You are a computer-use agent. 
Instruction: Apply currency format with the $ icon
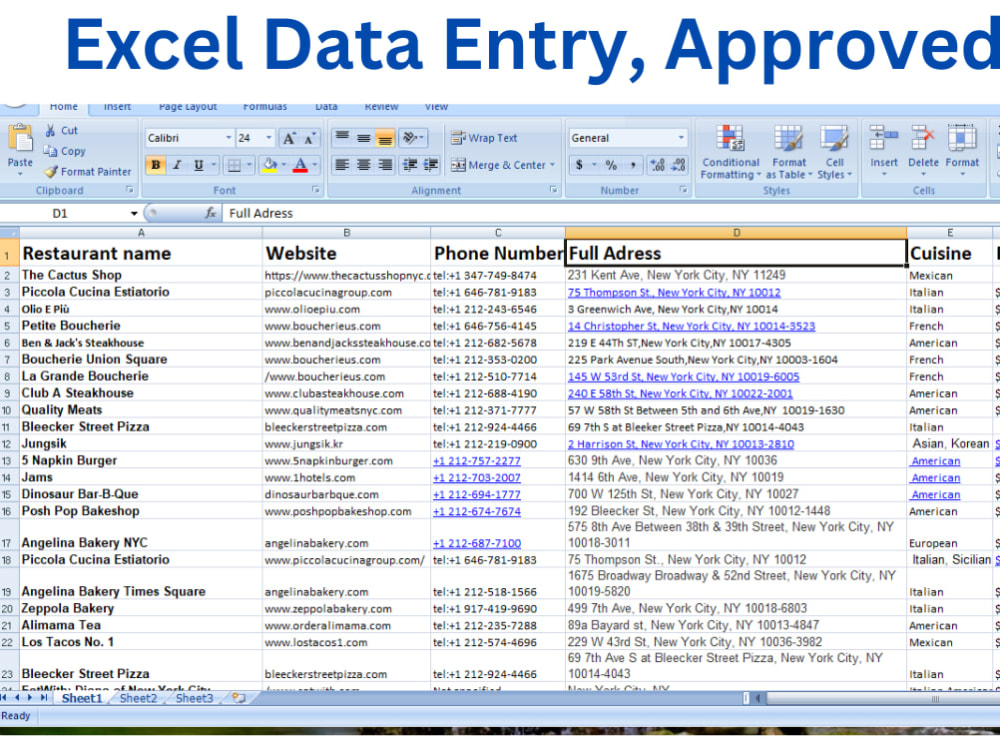pos(578,163)
